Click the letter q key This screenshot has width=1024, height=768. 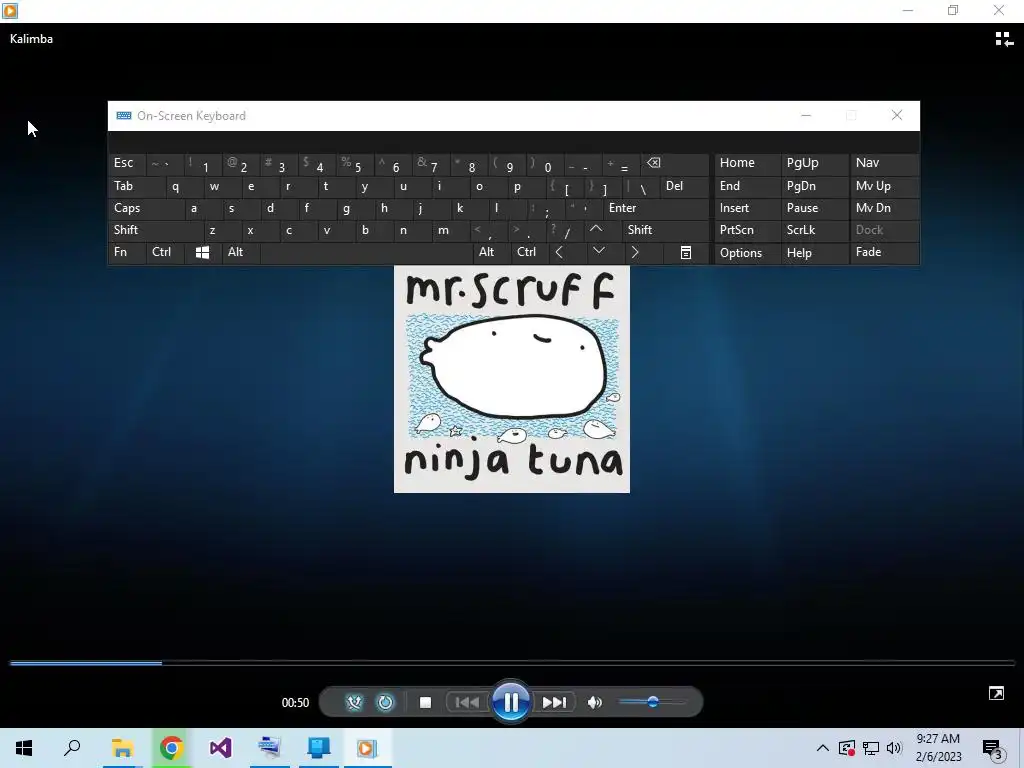coord(184,186)
